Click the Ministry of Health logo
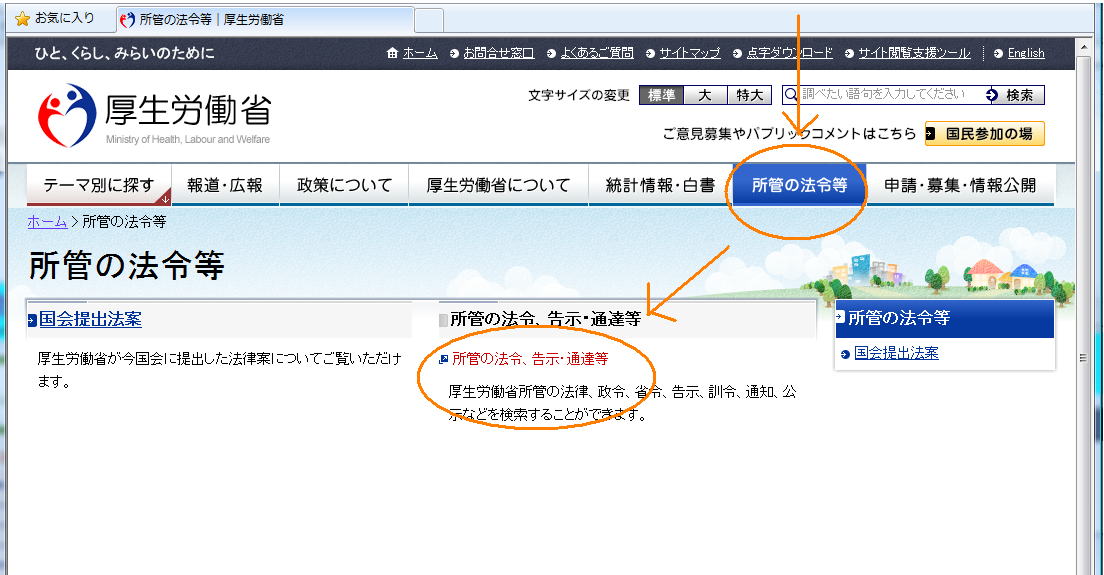Viewport: 1104px width, 575px height. point(66,115)
